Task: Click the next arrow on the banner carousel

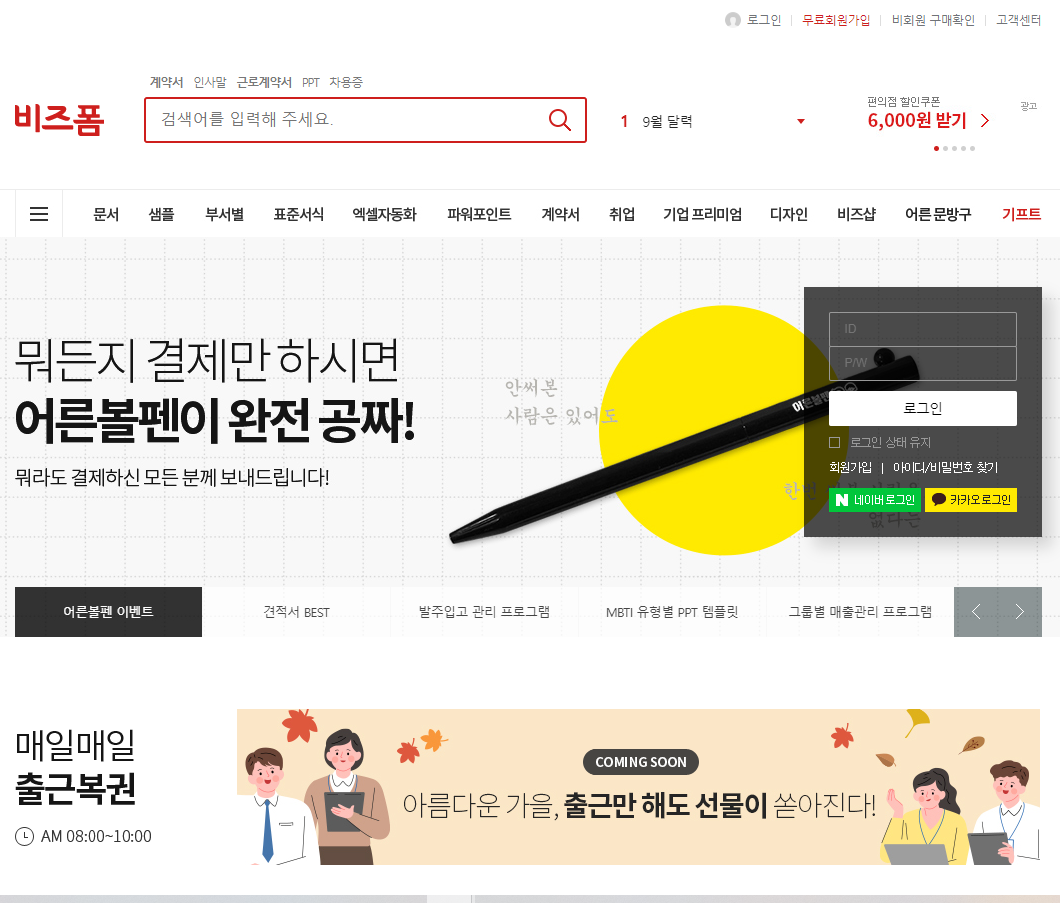Action: [1020, 612]
